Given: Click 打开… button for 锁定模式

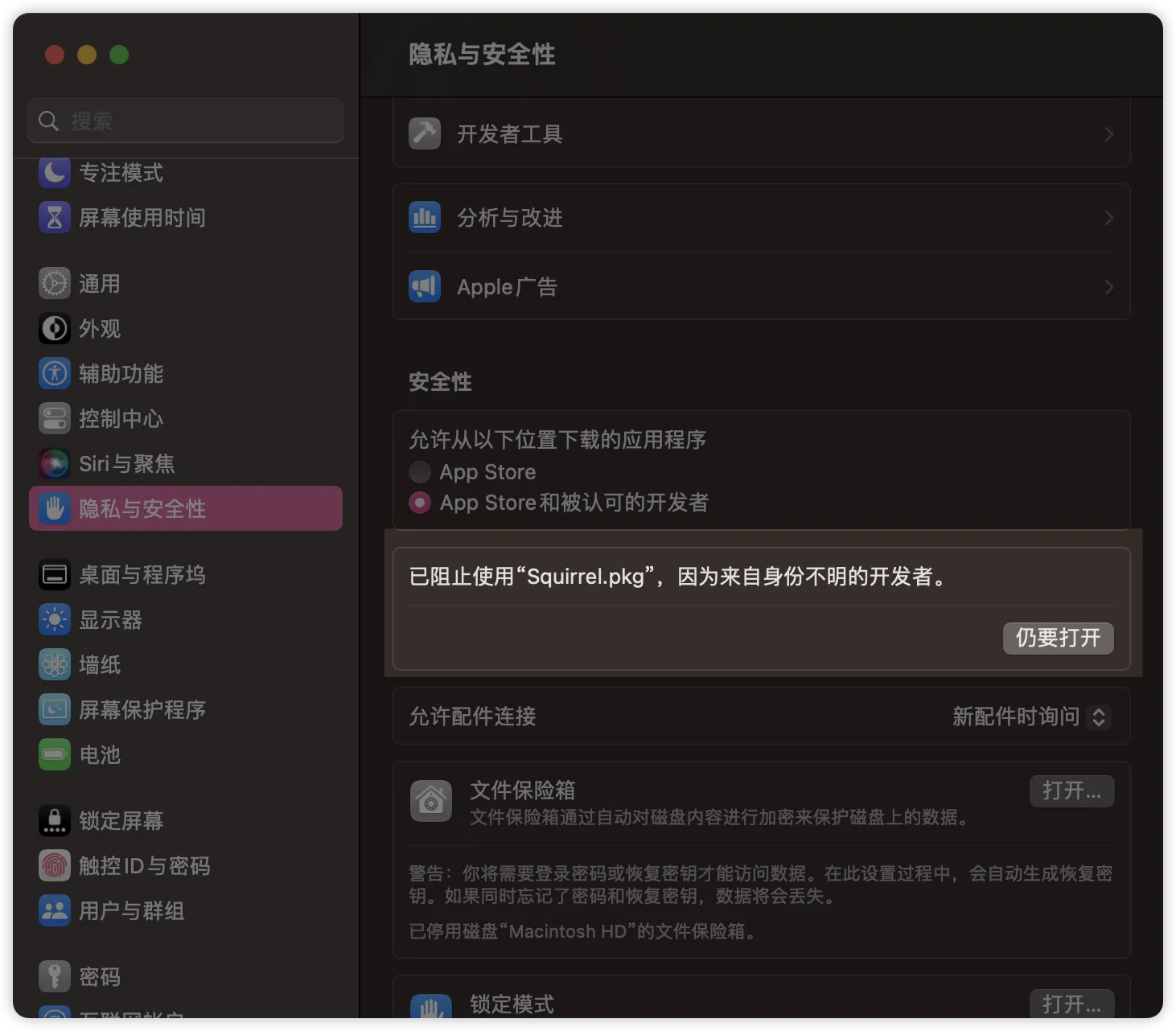Looking at the screenshot, I should 1072,1004.
